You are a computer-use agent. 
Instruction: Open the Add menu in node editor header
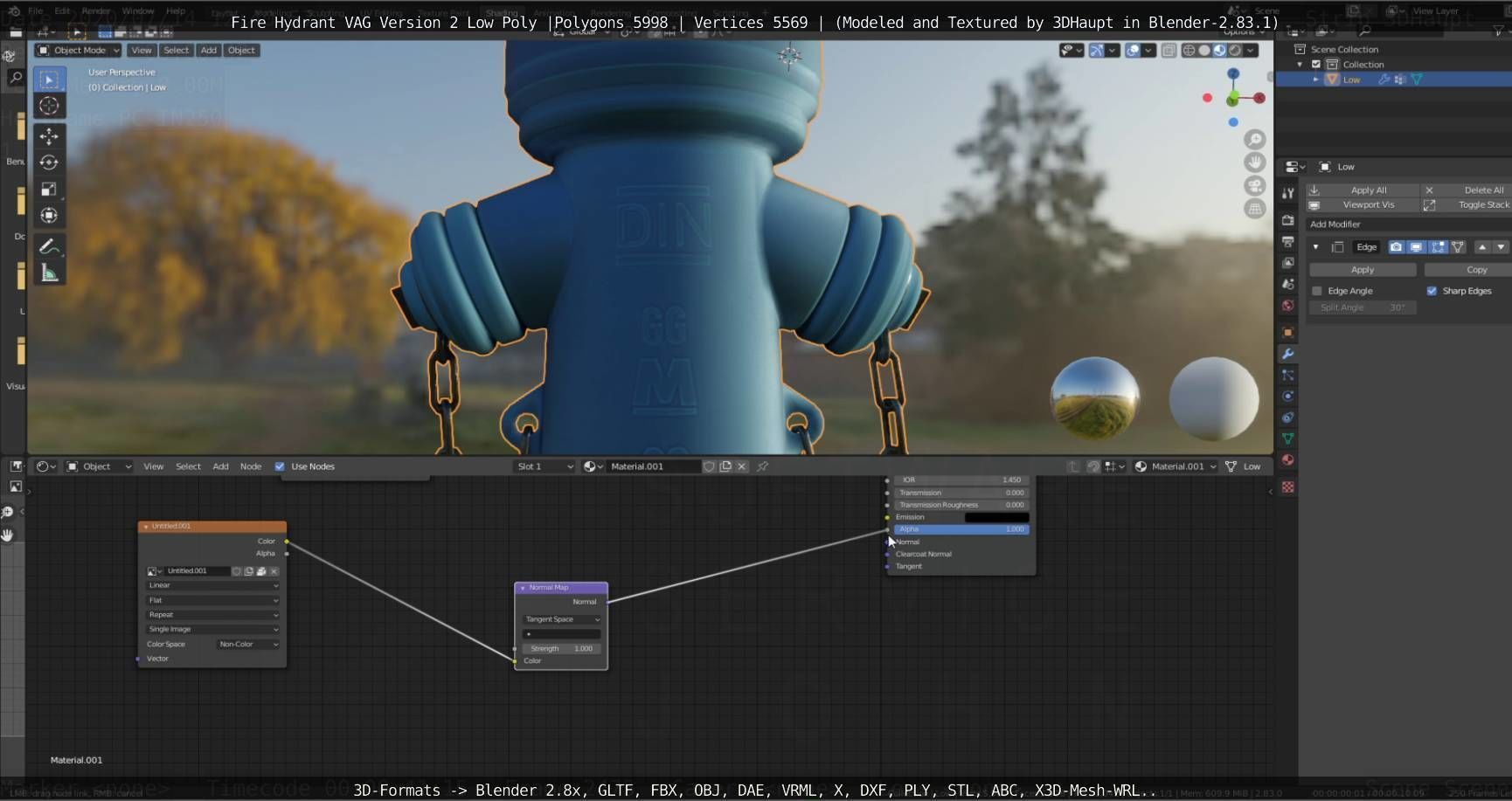[221, 466]
